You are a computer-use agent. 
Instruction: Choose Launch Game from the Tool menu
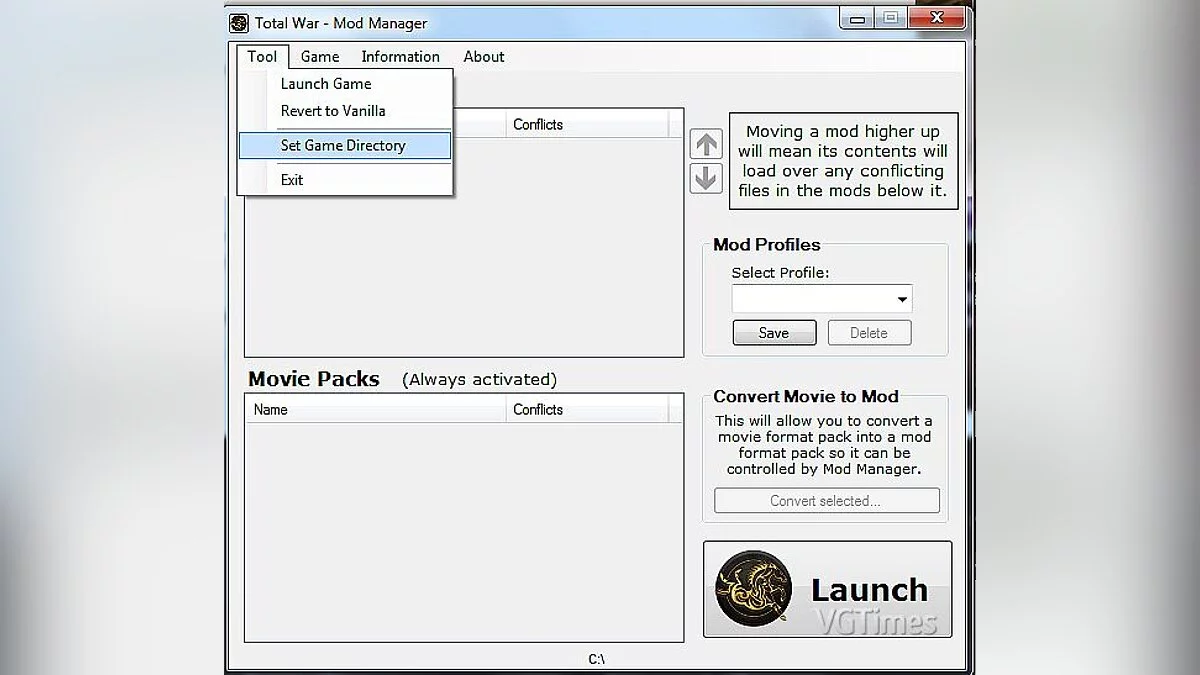coord(326,84)
